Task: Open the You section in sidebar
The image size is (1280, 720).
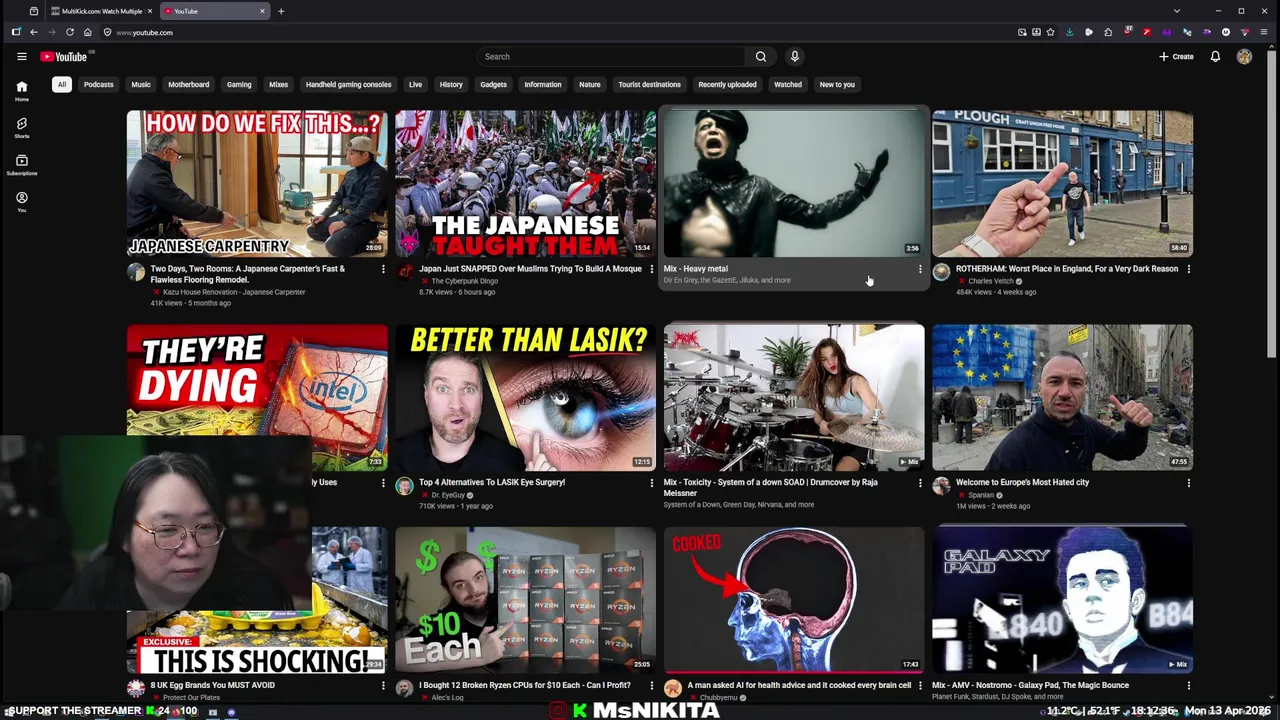Action: [x=21, y=201]
